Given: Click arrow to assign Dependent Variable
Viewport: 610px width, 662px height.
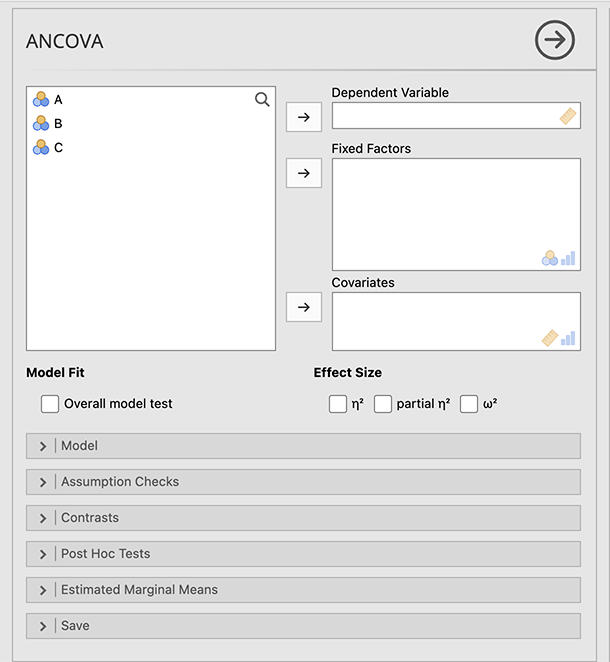Looking at the screenshot, I should [x=304, y=117].
